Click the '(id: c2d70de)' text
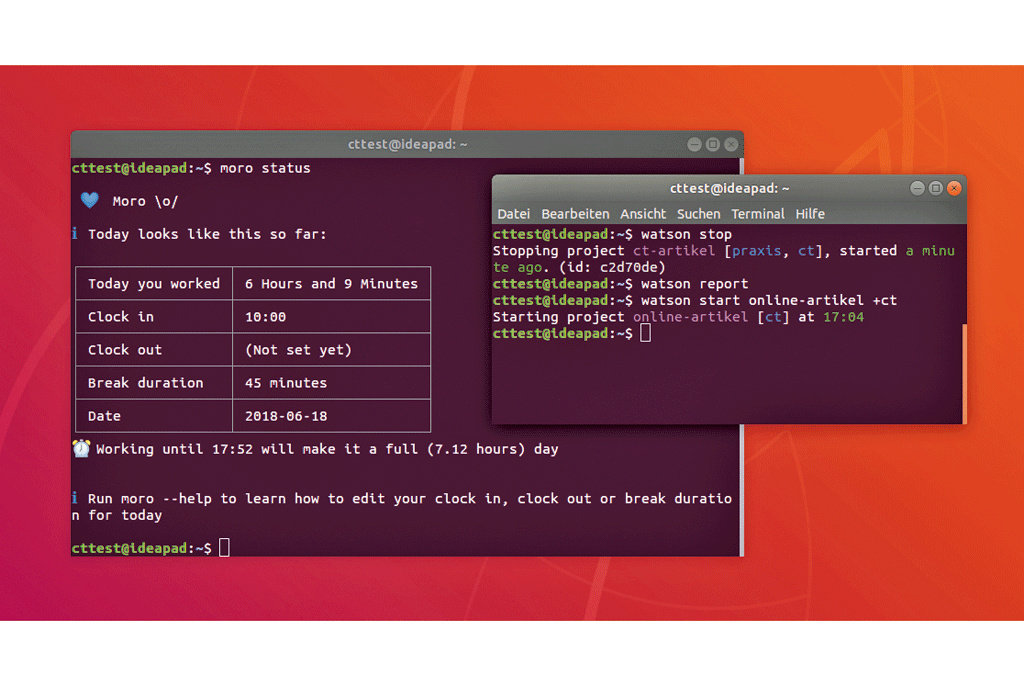The width and height of the screenshot is (1024, 687). pos(612,267)
